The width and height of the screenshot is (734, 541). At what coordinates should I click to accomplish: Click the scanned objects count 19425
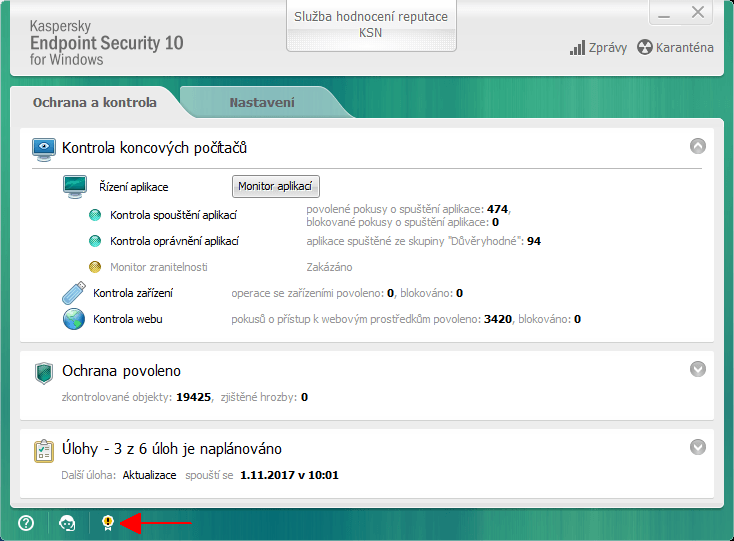(x=193, y=397)
